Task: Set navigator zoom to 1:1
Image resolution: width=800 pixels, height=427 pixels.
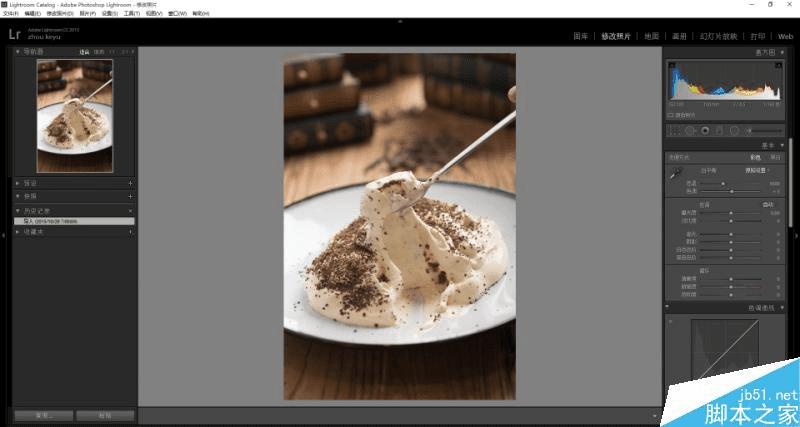Action: [112, 52]
